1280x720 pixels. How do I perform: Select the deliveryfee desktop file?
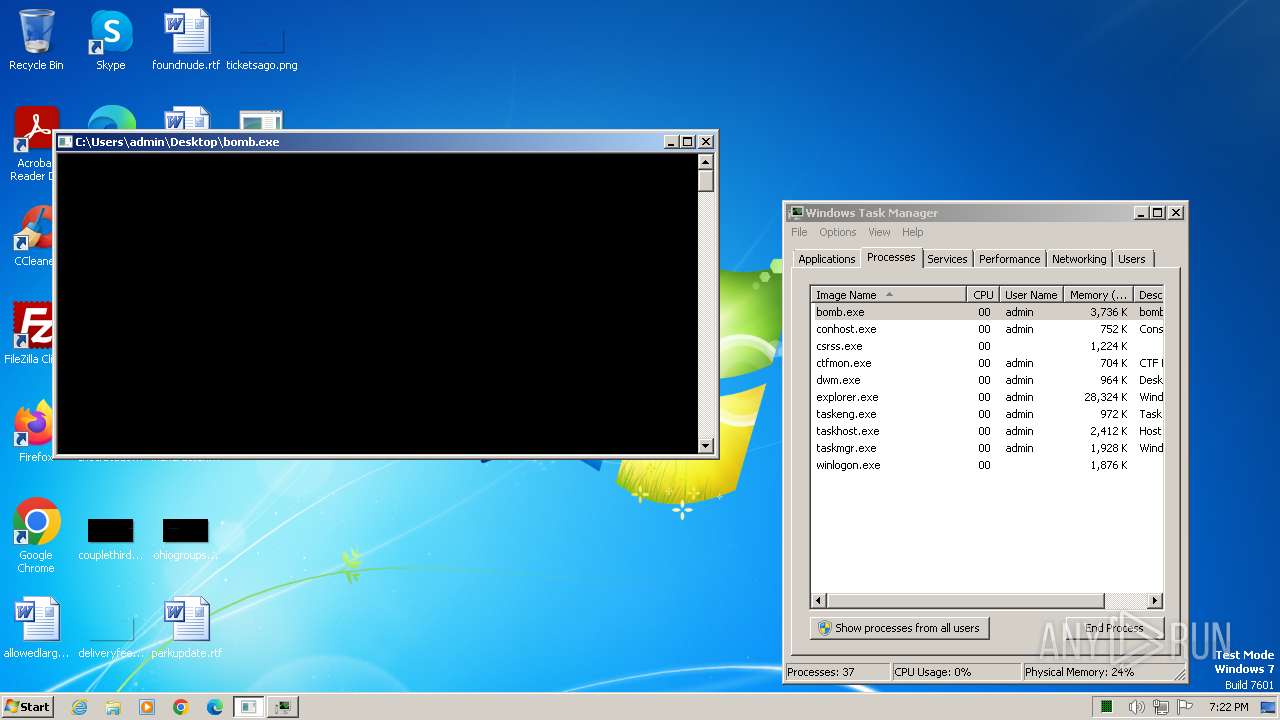click(111, 638)
